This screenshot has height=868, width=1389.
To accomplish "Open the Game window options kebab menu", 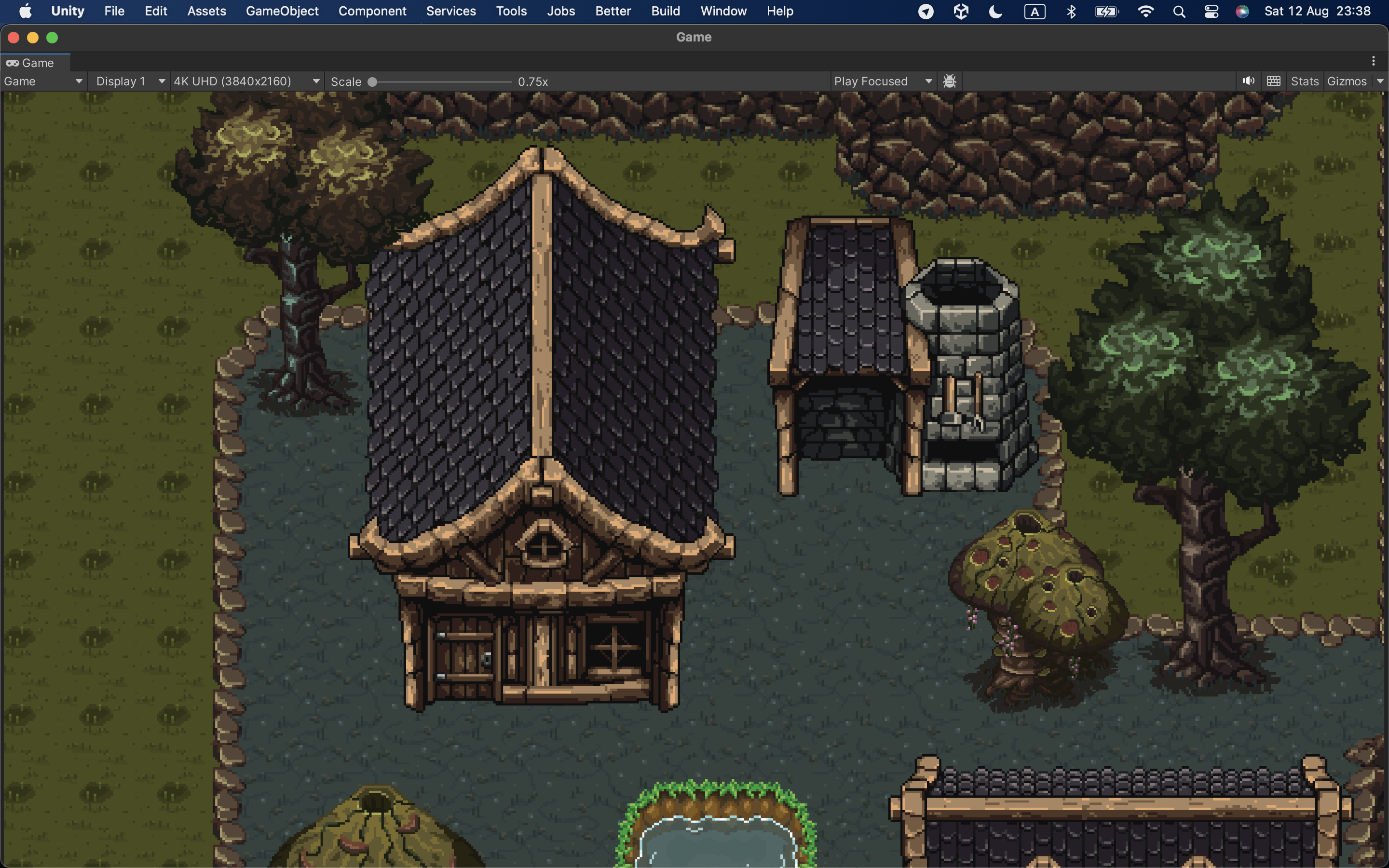I will pos(1374,61).
